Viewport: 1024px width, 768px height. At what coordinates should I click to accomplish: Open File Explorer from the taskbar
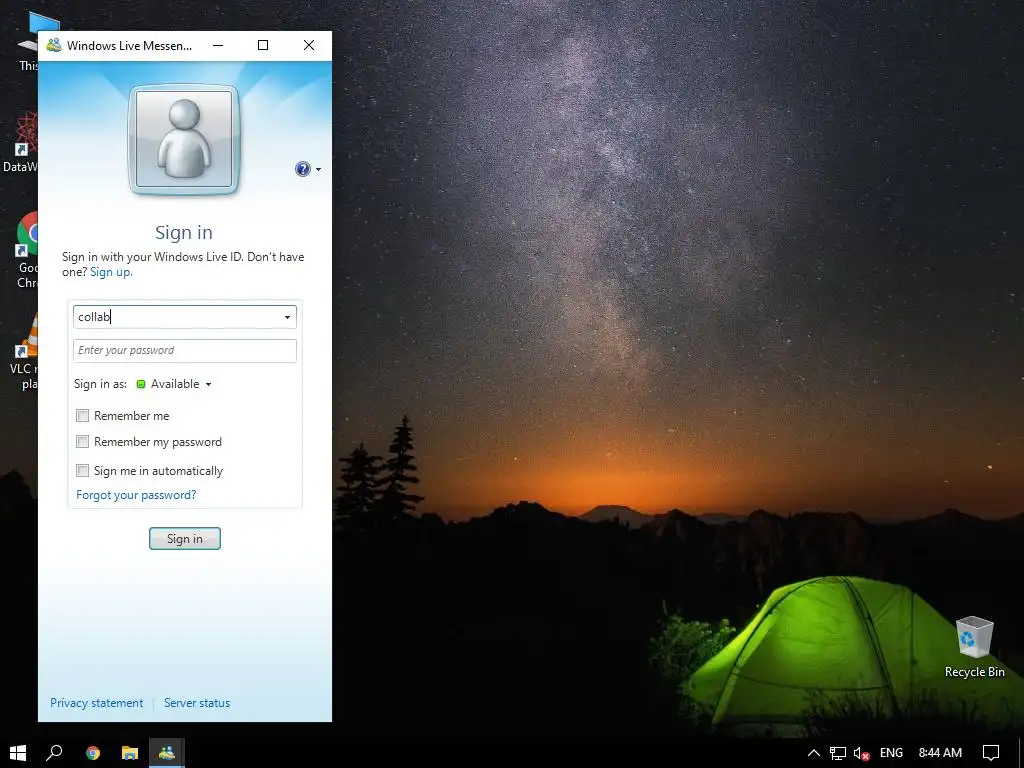pyautogui.click(x=130, y=753)
